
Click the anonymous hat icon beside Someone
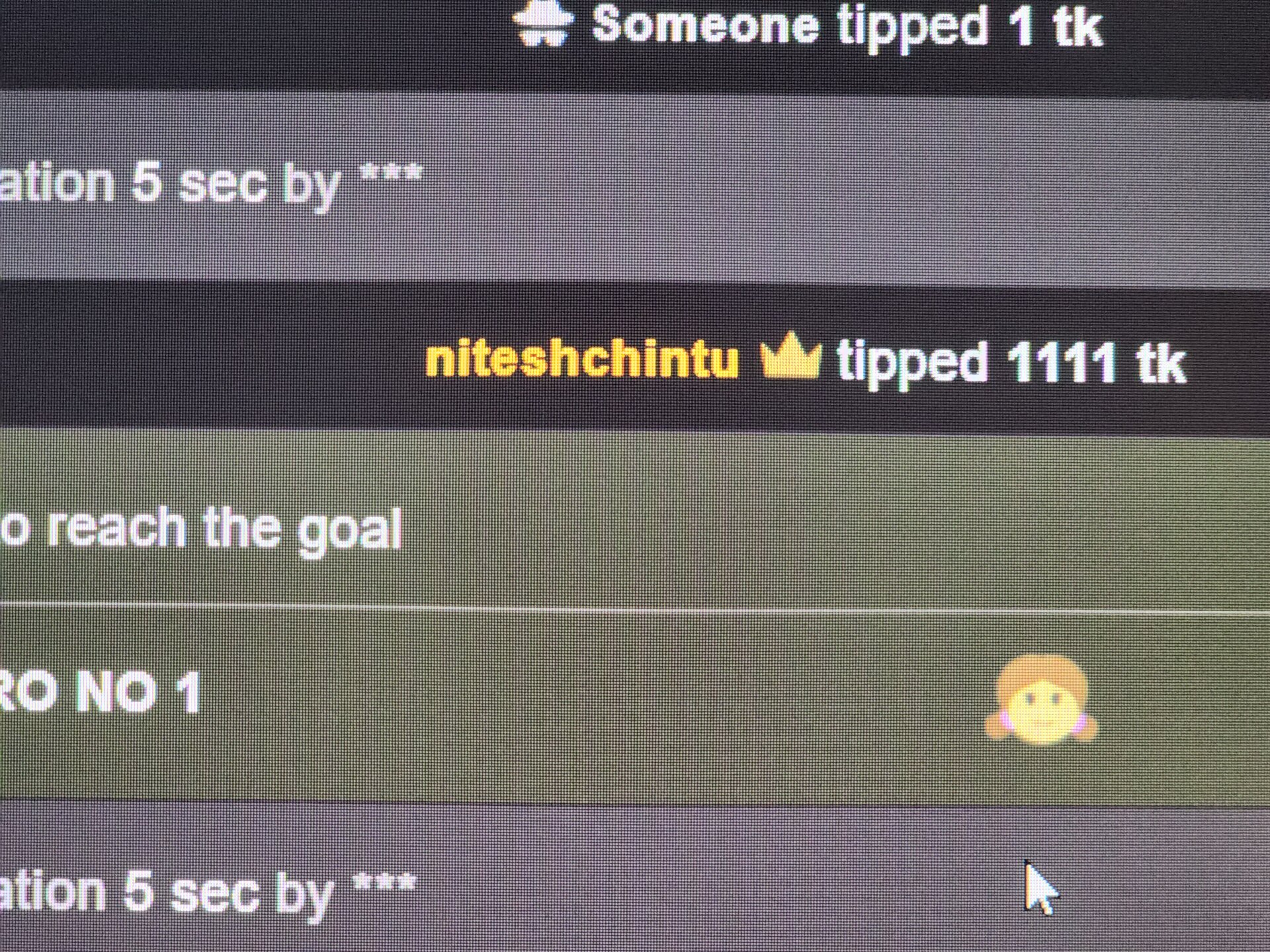[x=542, y=23]
